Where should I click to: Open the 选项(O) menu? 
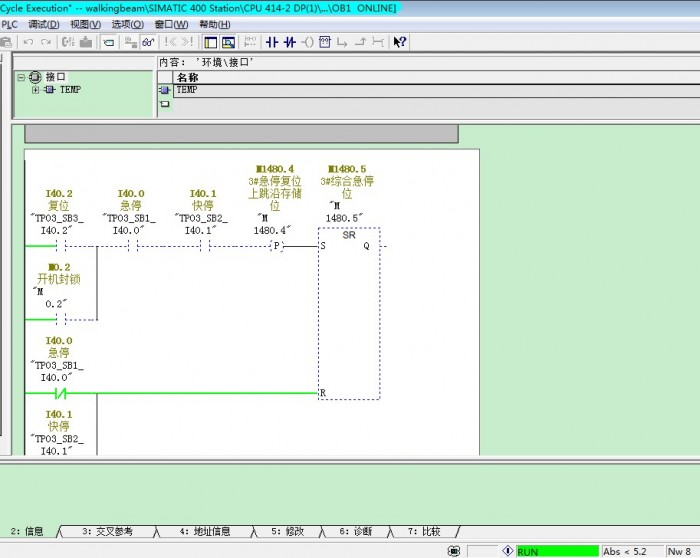127,24
